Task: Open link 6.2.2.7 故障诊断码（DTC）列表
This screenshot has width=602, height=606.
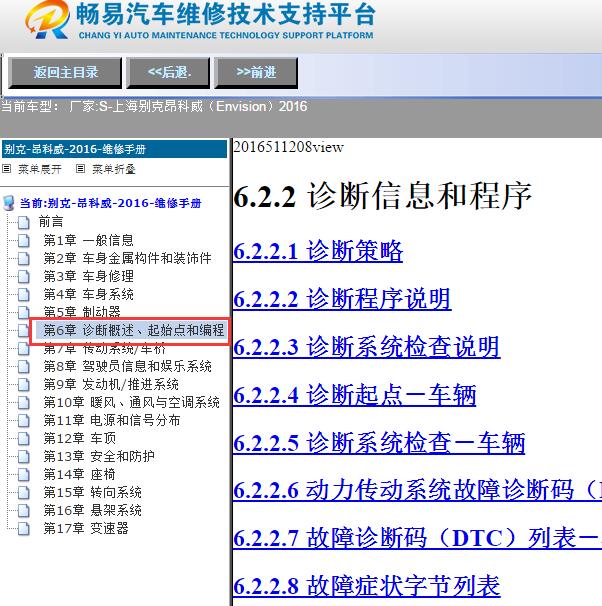Action: coord(418,539)
